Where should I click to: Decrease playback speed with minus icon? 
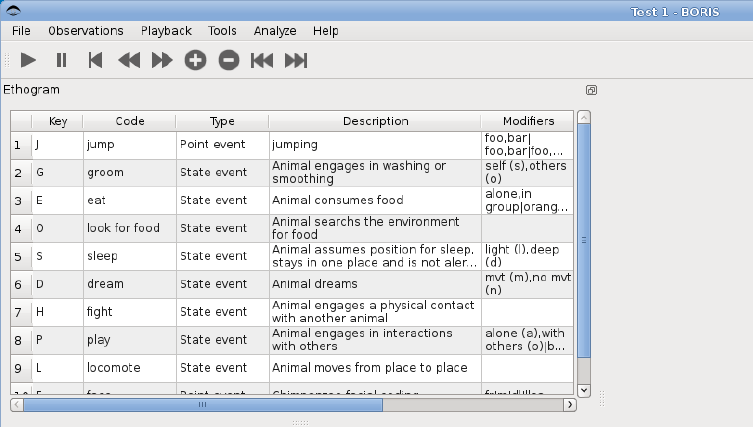229,61
